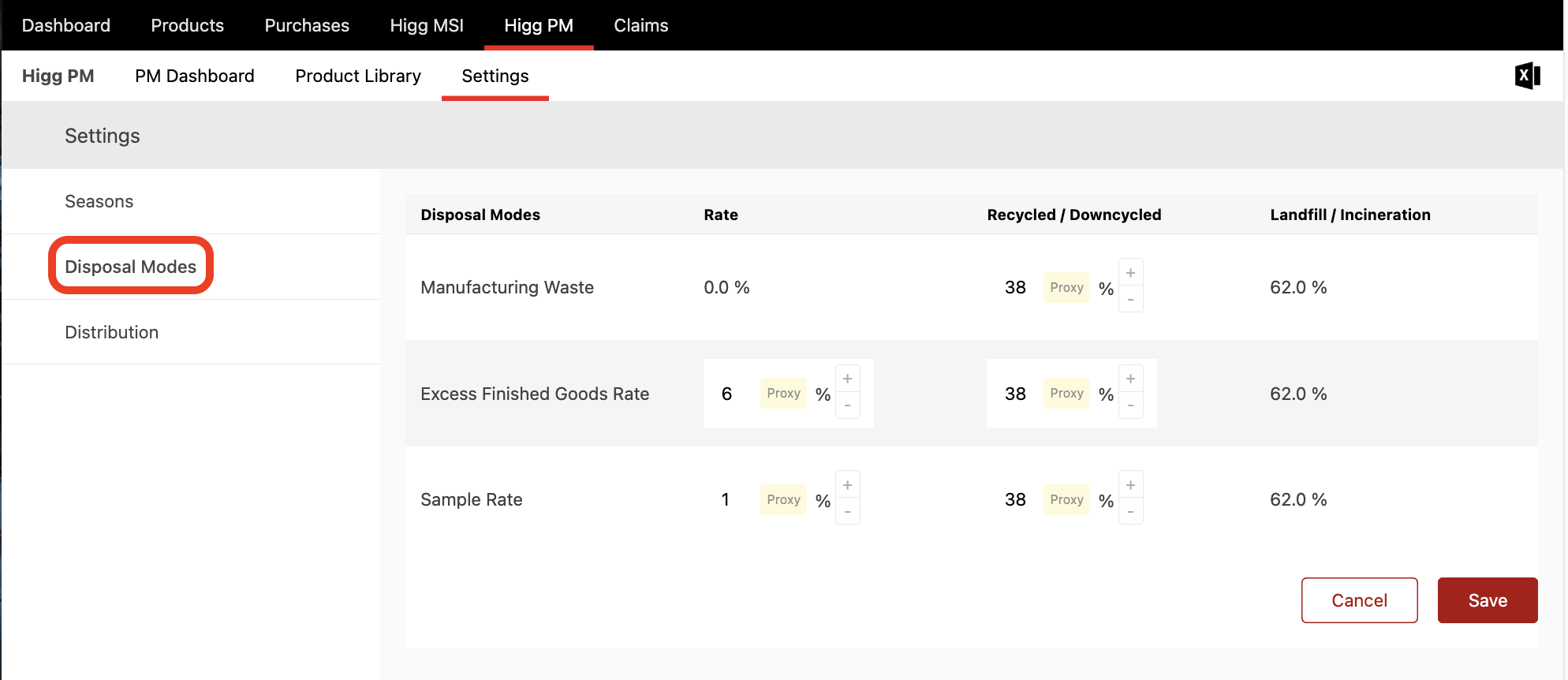
Task: Edit Excess Finished Goods Rate value 6
Action: point(727,394)
